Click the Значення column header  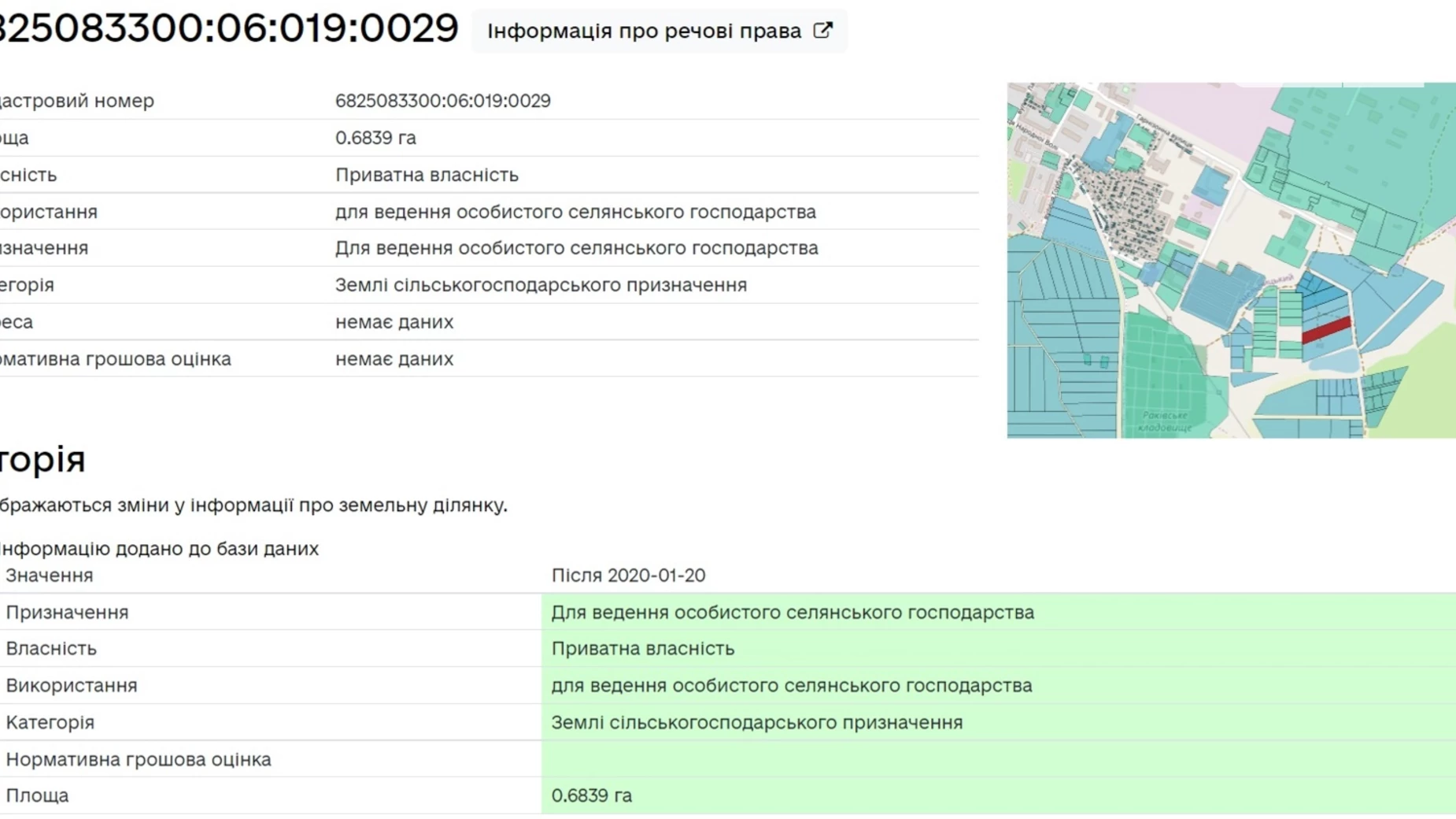pyautogui.click(x=50, y=576)
